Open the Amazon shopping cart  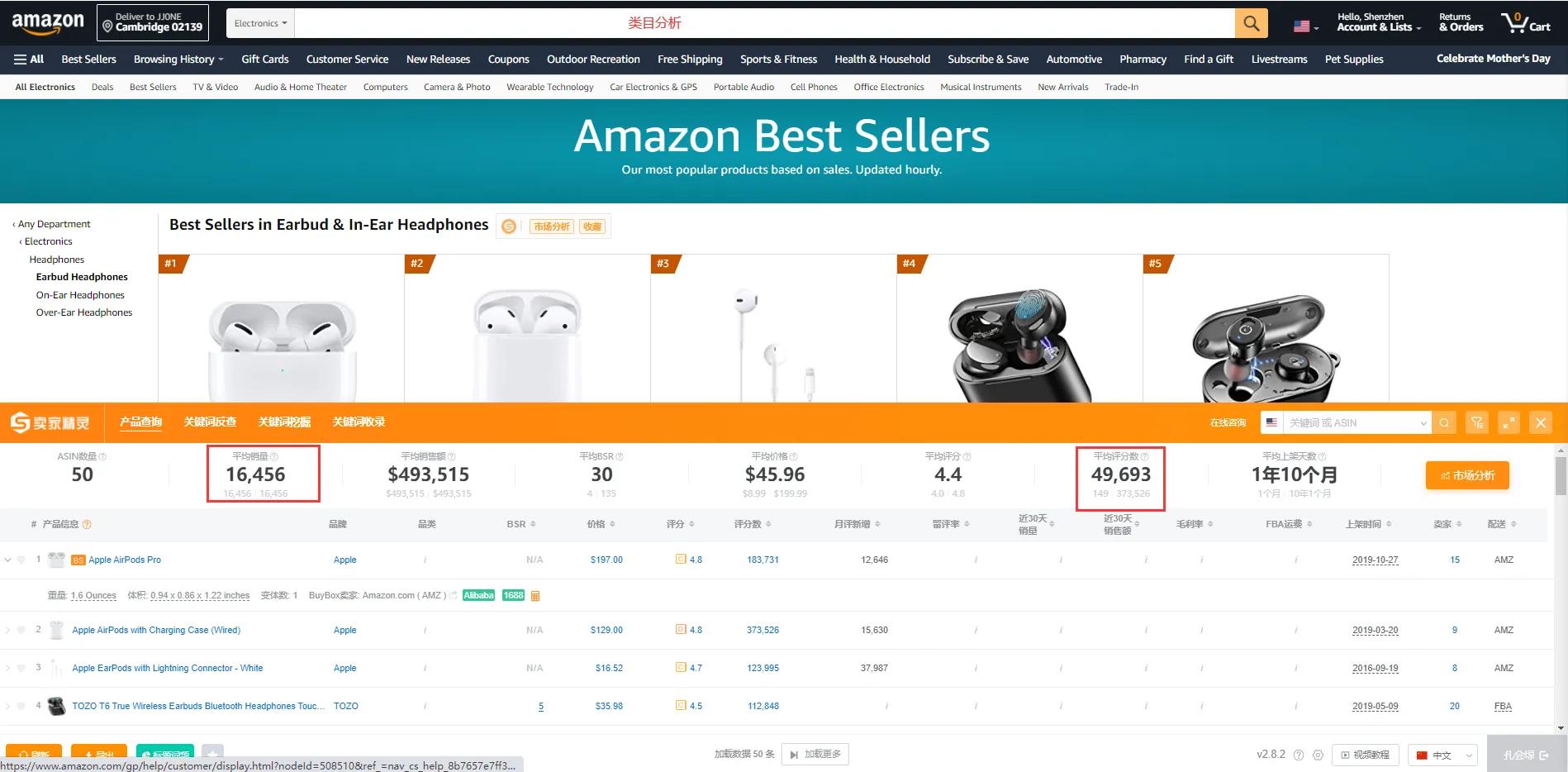1525,23
